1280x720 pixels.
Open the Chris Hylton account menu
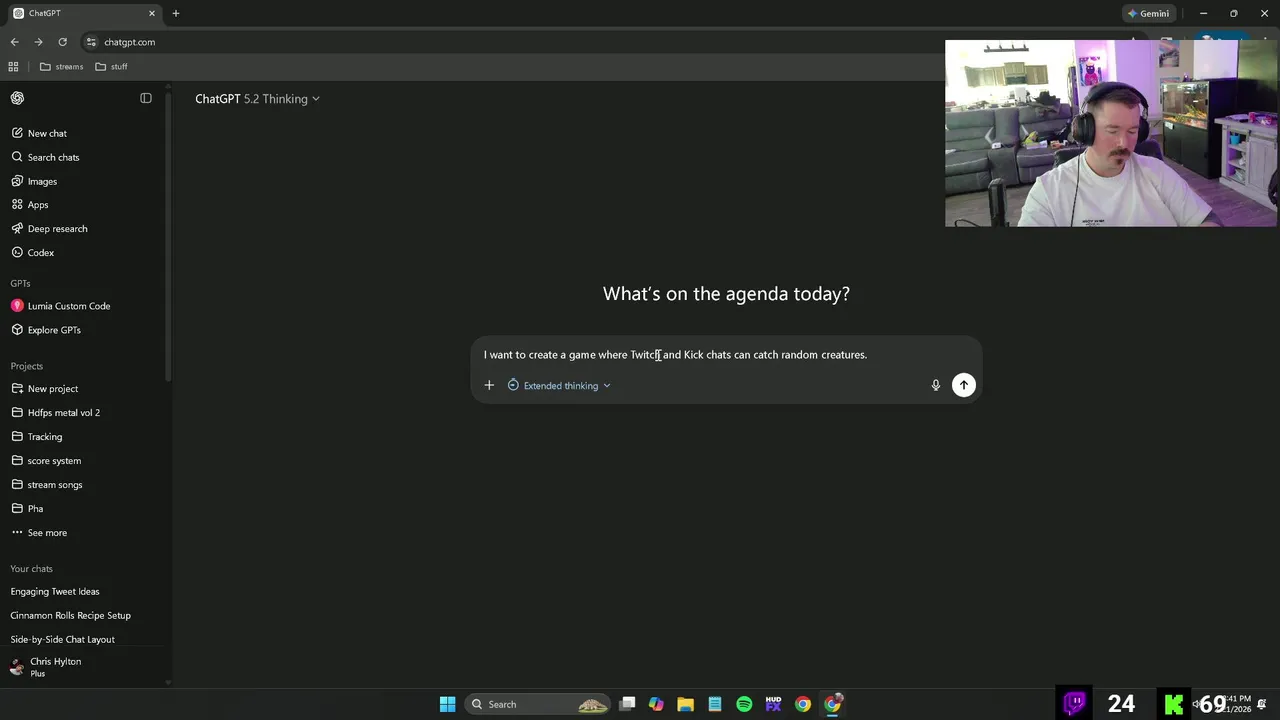tap(82, 667)
